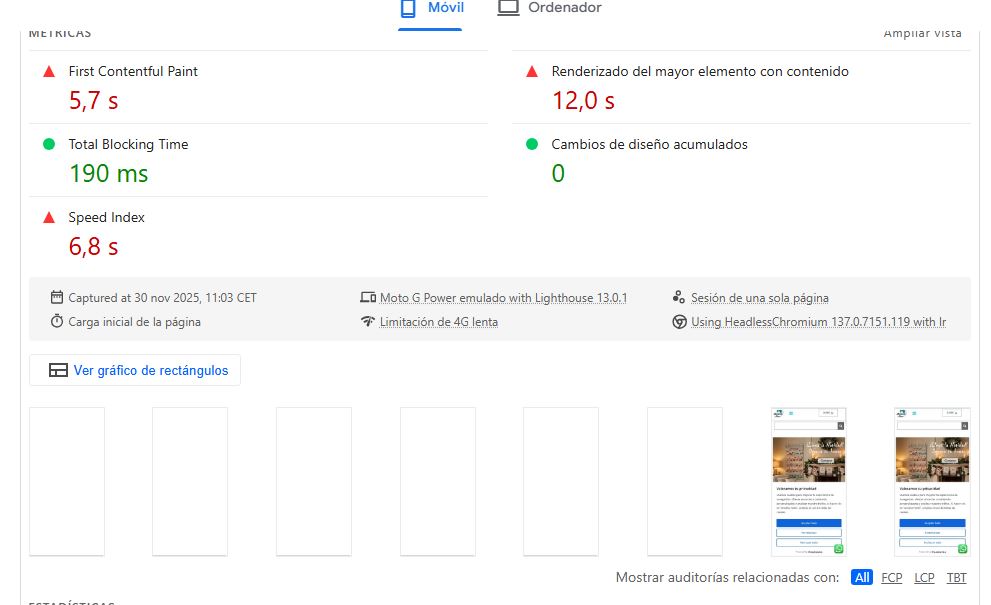Screen dimensions: 991x605
Task: Click the calendar icon beside Captured at
Action: (57, 298)
